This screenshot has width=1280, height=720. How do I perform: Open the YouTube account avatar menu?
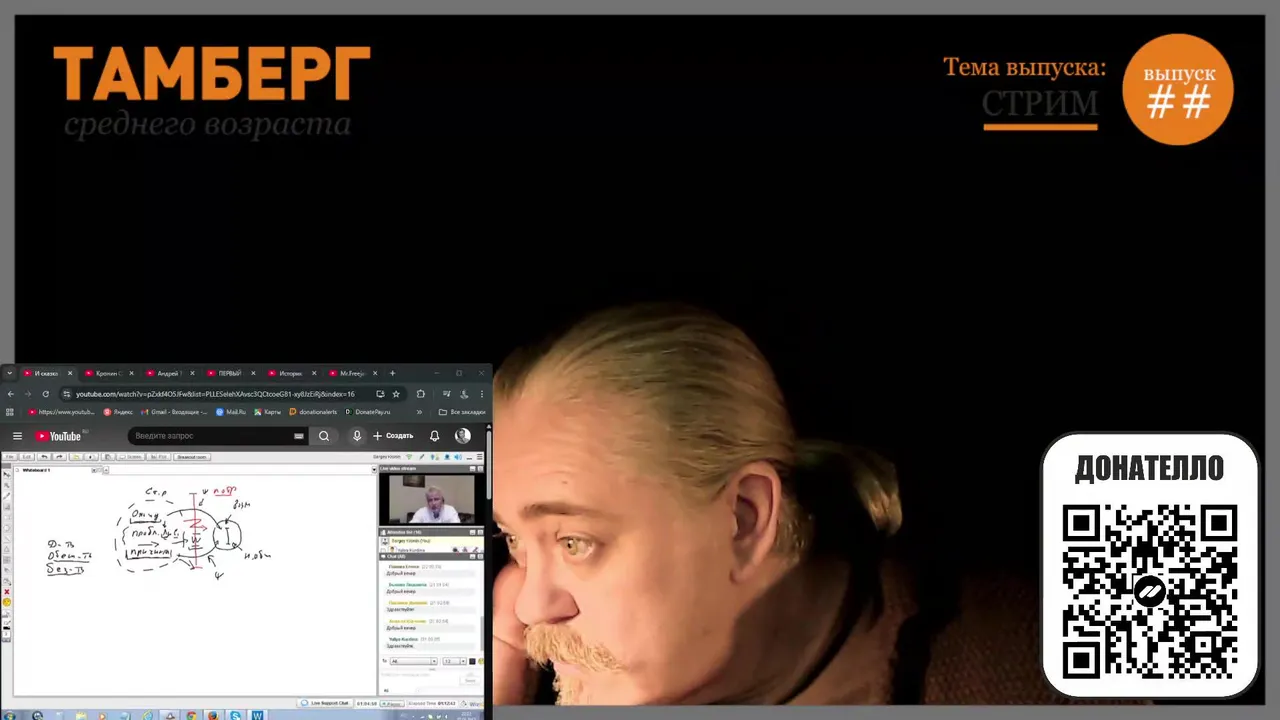463,436
